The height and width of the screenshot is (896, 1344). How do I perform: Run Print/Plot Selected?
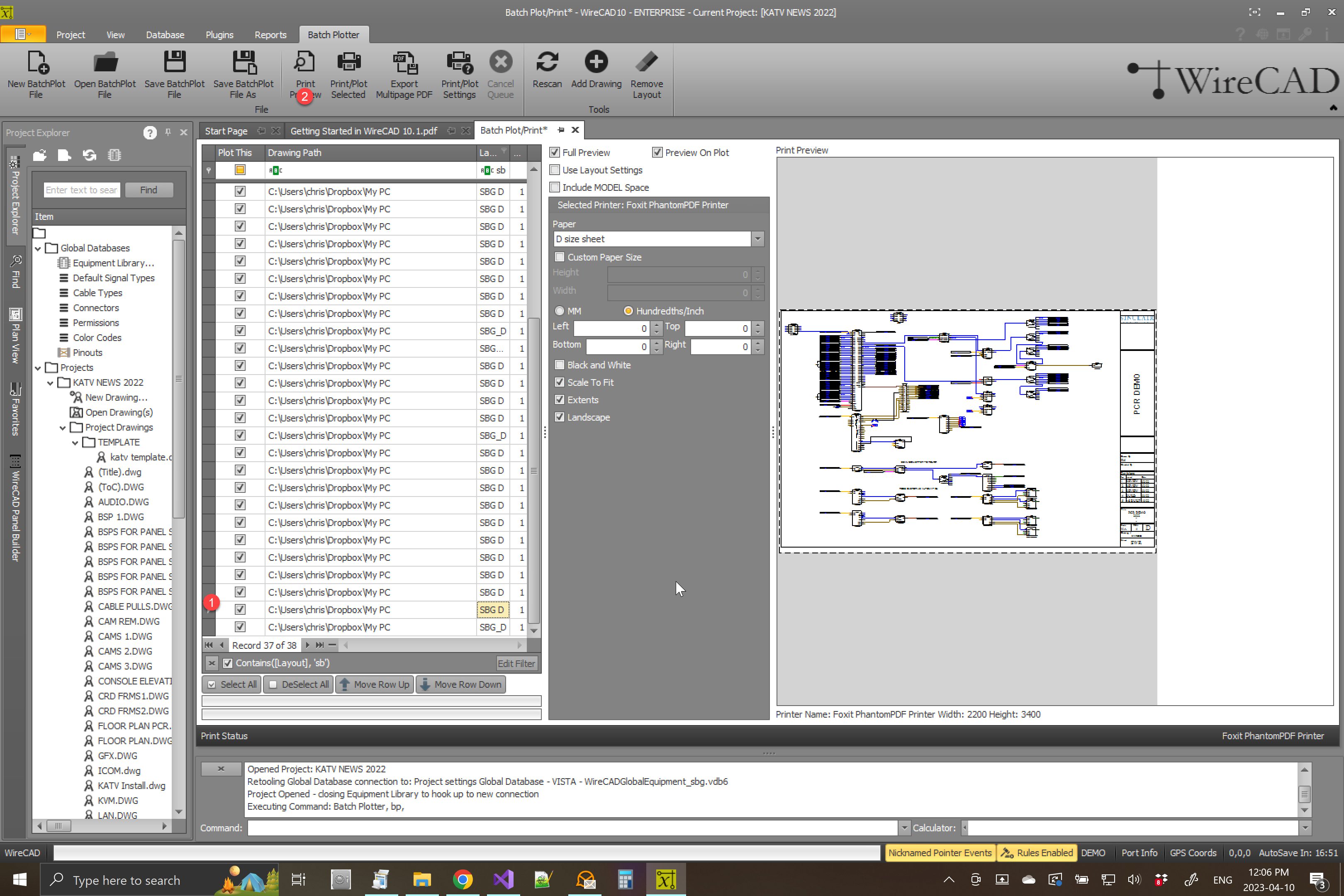pyautogui.click(x=348, y=74)
